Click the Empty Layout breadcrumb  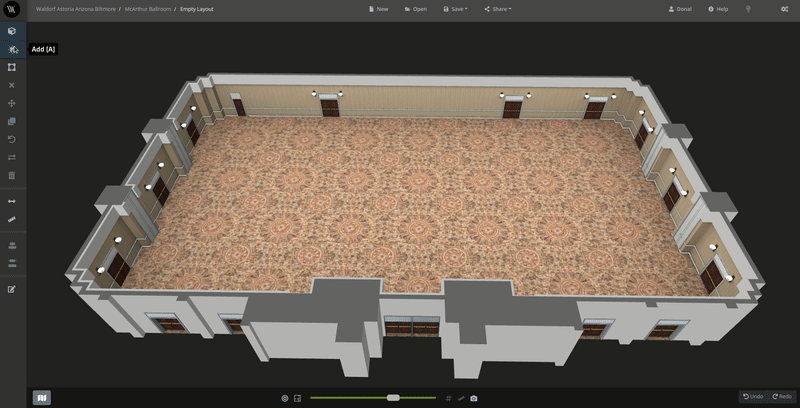[x=197, y=9]
